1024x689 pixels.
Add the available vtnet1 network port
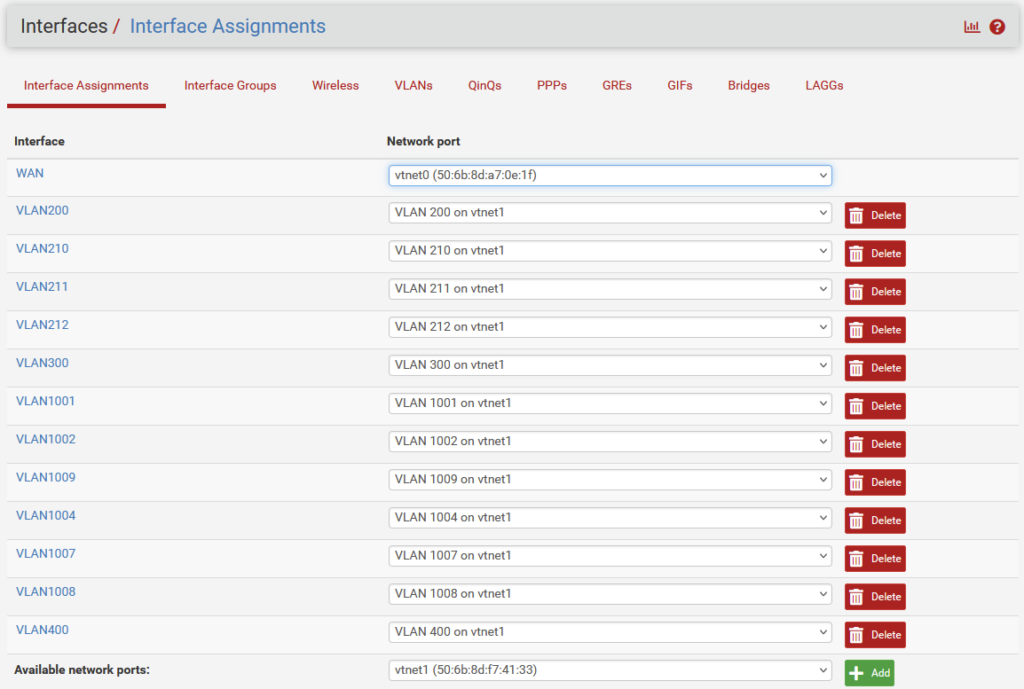pyautogui.click(x=869, y=673)
